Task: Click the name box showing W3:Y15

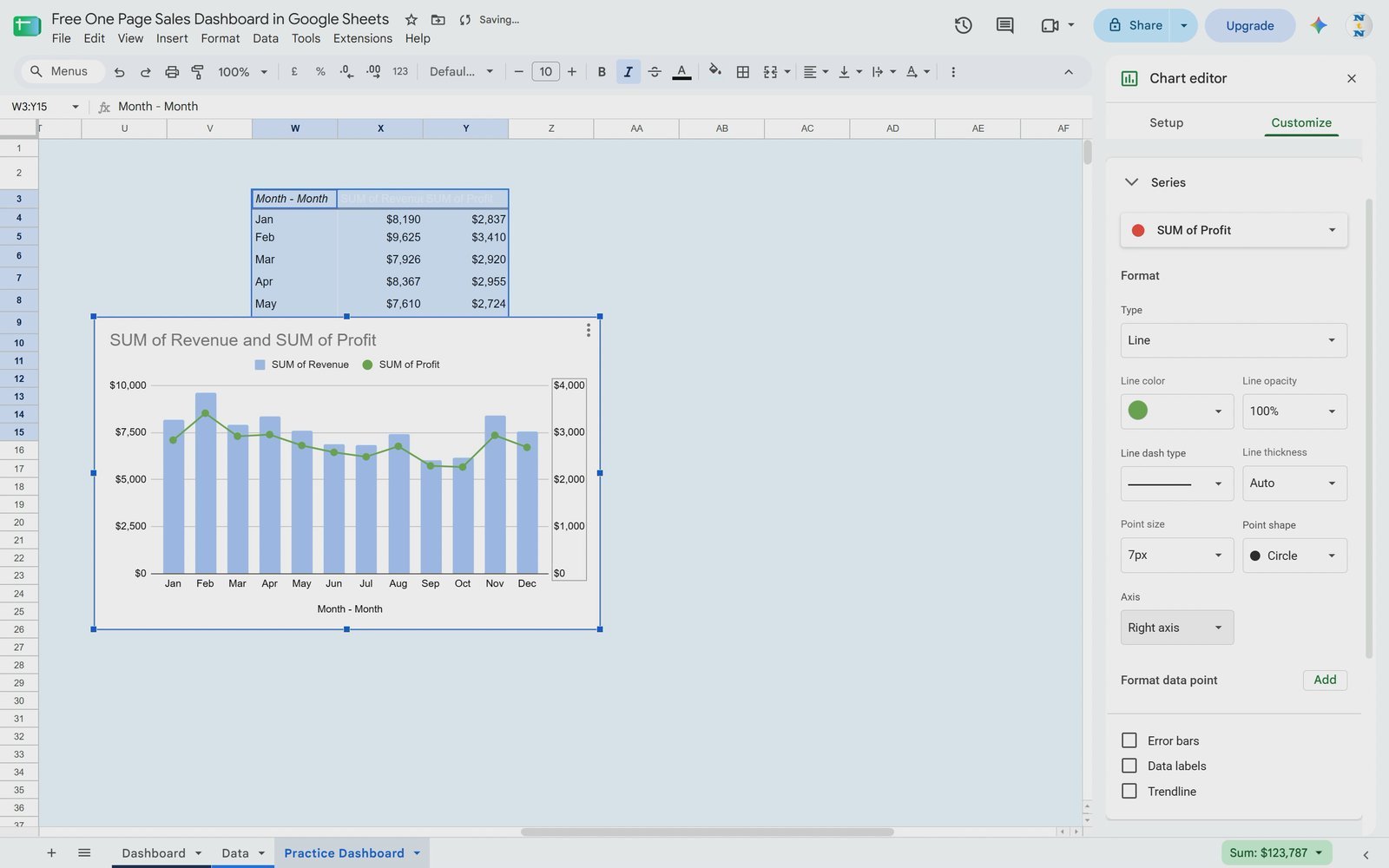Action: pos(45,107)
